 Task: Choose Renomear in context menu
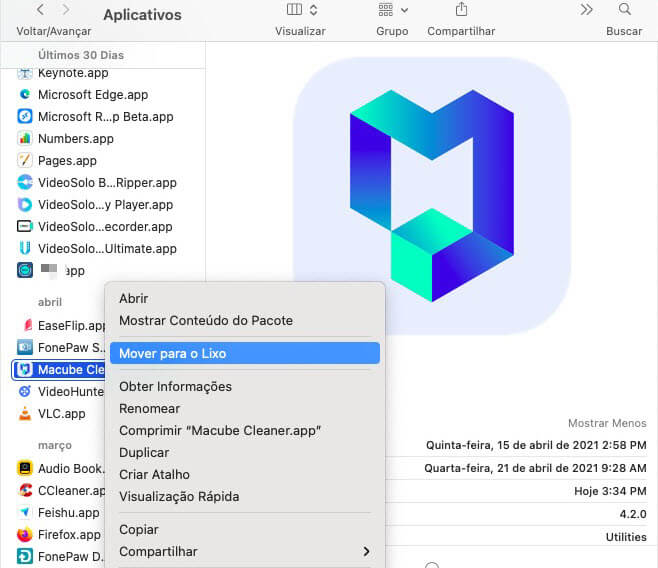245,409
